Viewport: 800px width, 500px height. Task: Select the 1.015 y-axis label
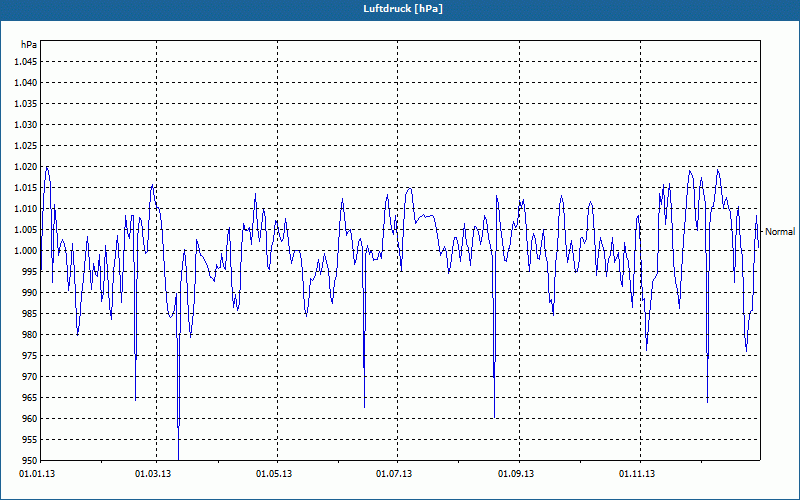[25, 188]
